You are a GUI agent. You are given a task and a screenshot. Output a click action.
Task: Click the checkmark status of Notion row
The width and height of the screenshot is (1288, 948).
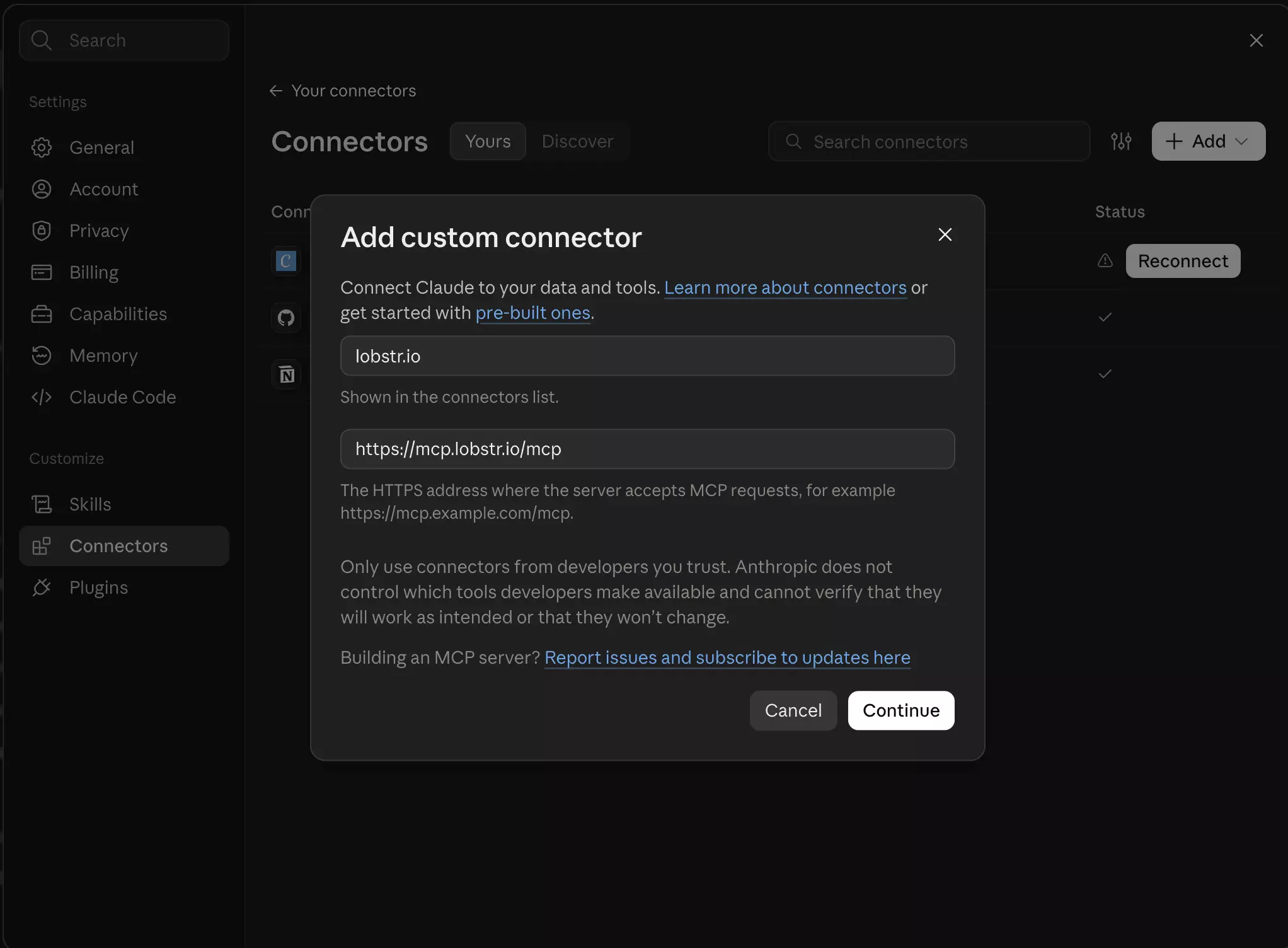[x=1105, y=374]
